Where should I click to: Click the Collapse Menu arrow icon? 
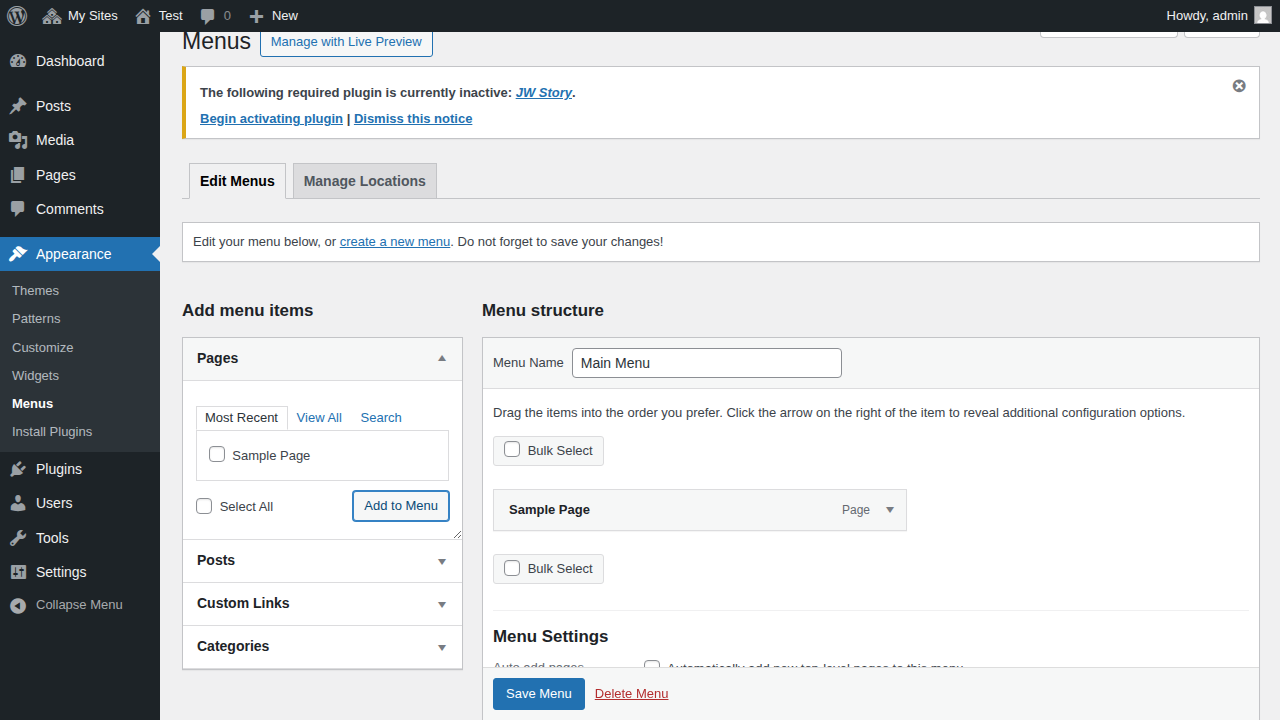pos(18,605)
